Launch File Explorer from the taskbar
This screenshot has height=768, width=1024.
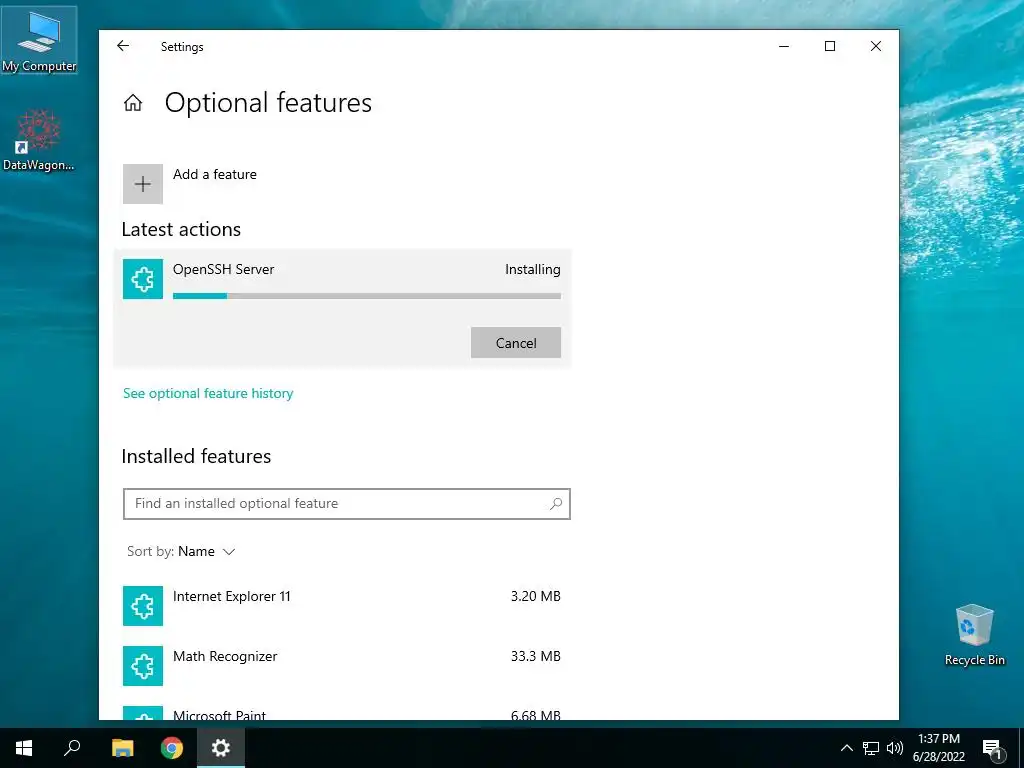coord(122,748)
